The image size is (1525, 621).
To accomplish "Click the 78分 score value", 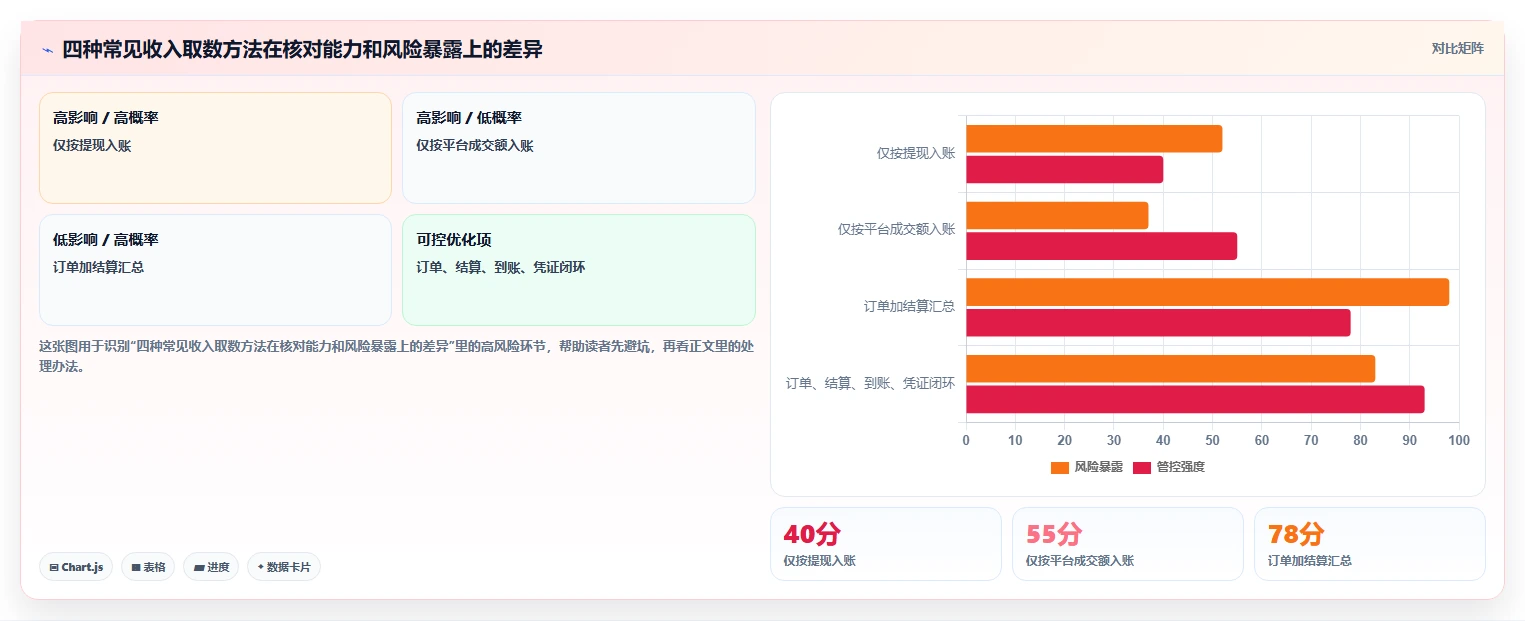I will point(1296,534).
